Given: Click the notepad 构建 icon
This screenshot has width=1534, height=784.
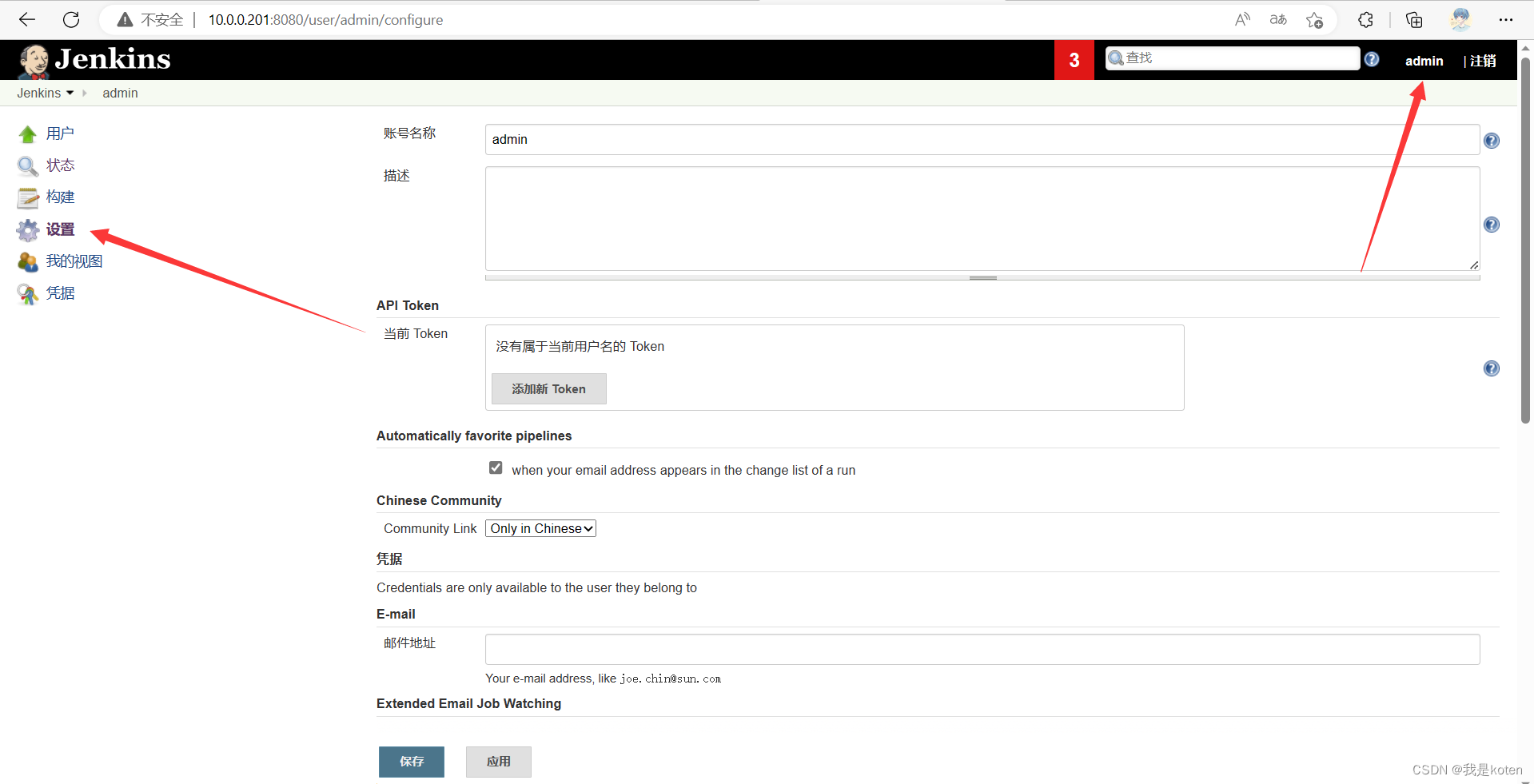Looking at the screenshot, I should [28, 197].
